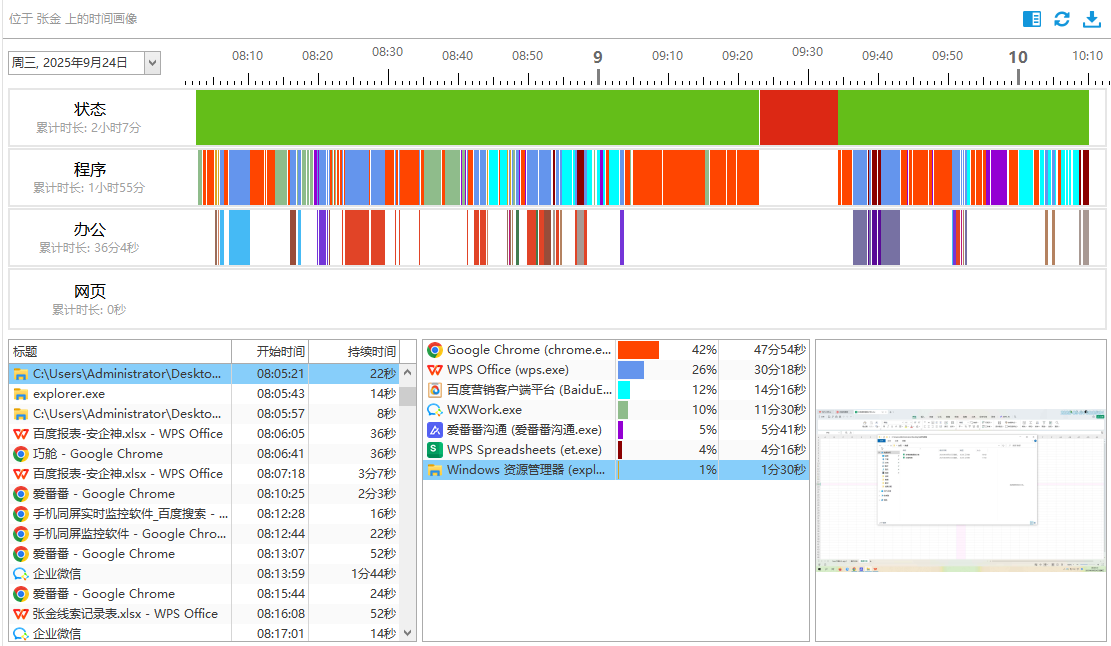Click WPS Spreadsheets app icon
This screenshot has width=1111, height=646.
(x=434, y=450)
